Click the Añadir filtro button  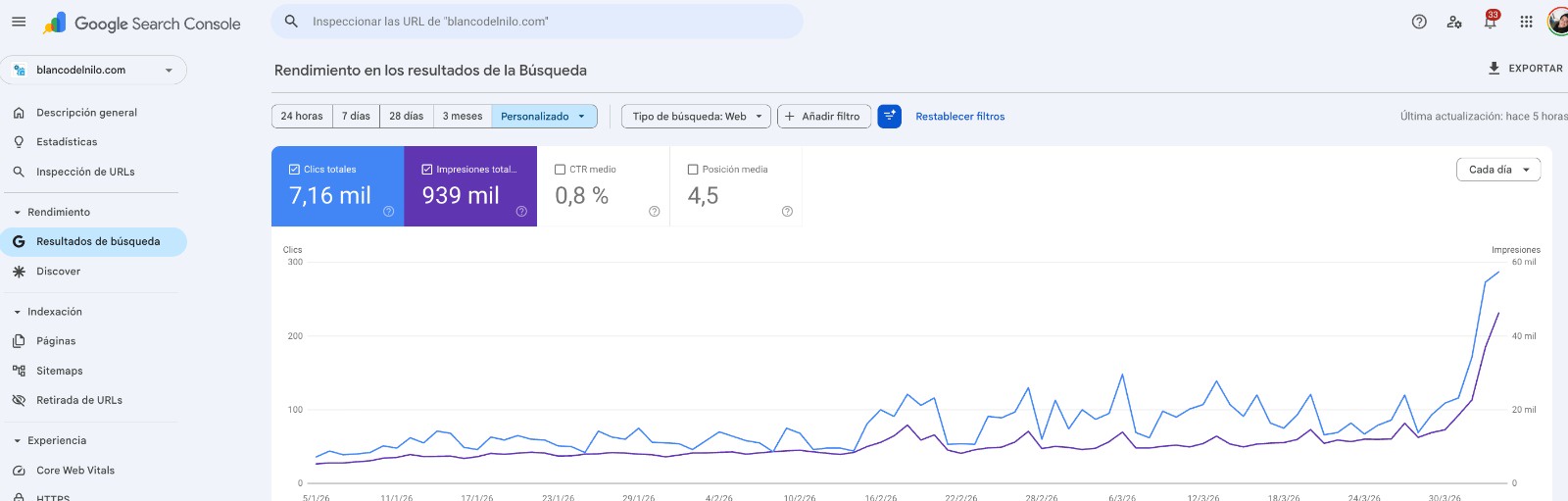tap(823, 116)
